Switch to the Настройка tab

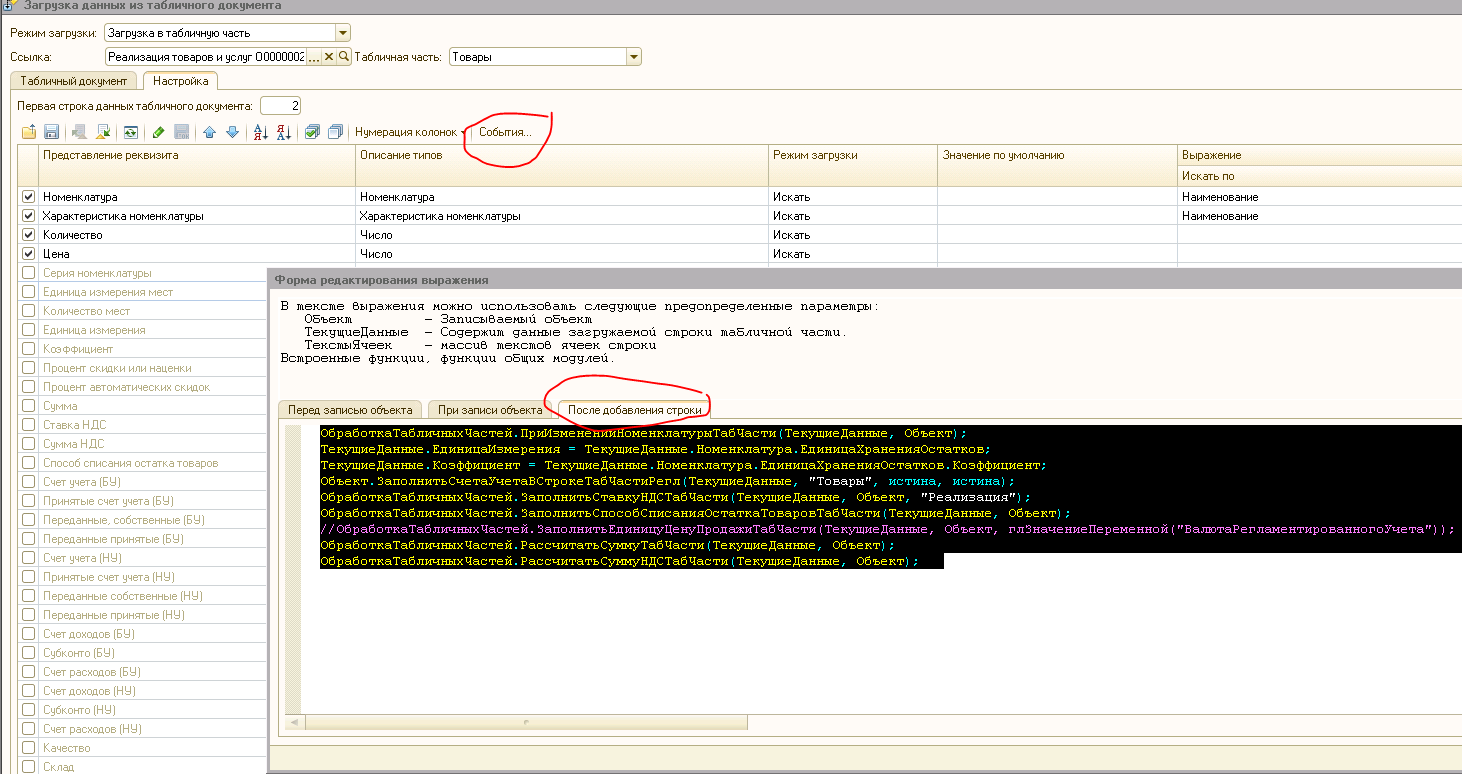(181, 81)
